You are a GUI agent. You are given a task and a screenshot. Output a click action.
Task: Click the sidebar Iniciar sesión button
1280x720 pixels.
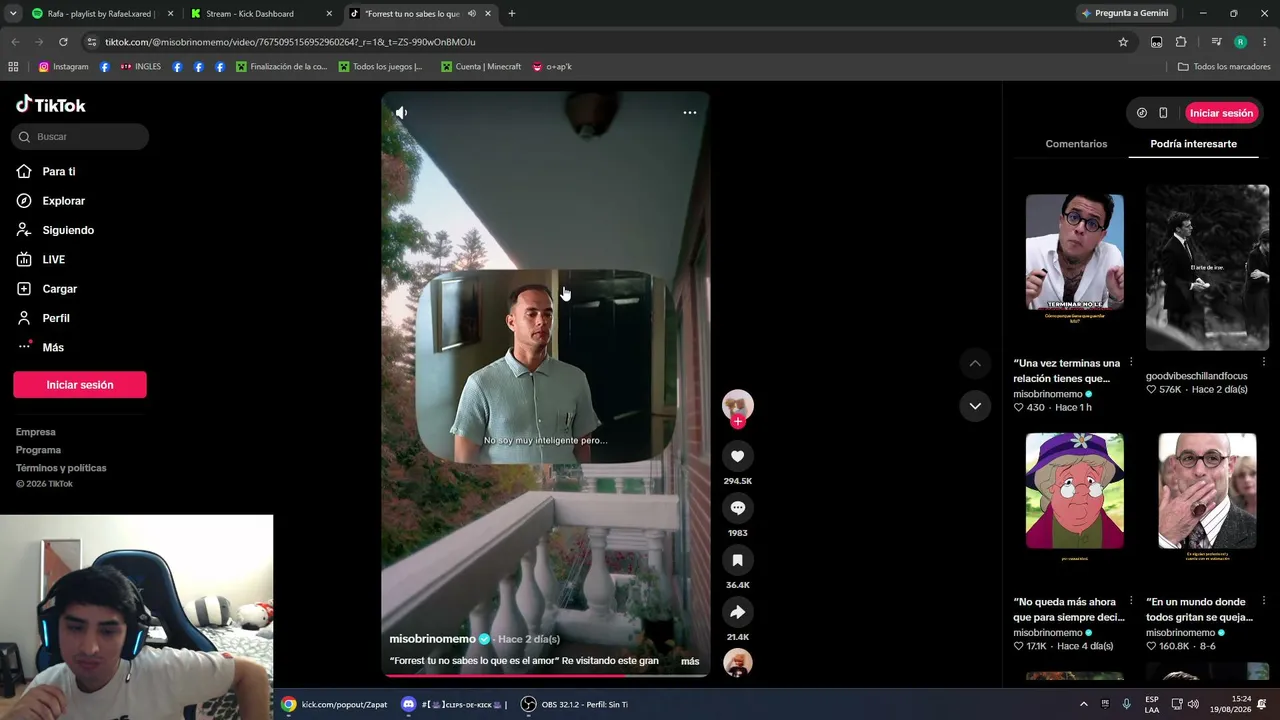pos(80,385)
